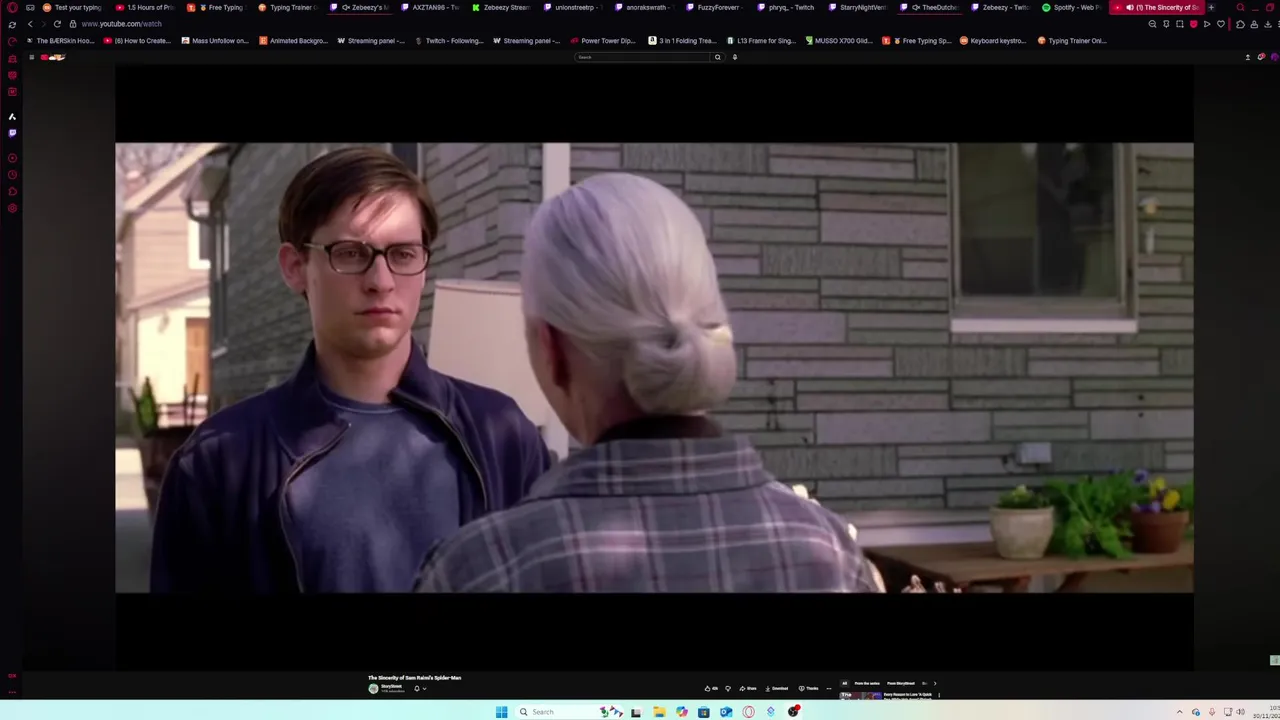This screenshot has height=720, width=1280.
Task: Switch to the 'Test your typing' tab
Action: click(72, 7)
